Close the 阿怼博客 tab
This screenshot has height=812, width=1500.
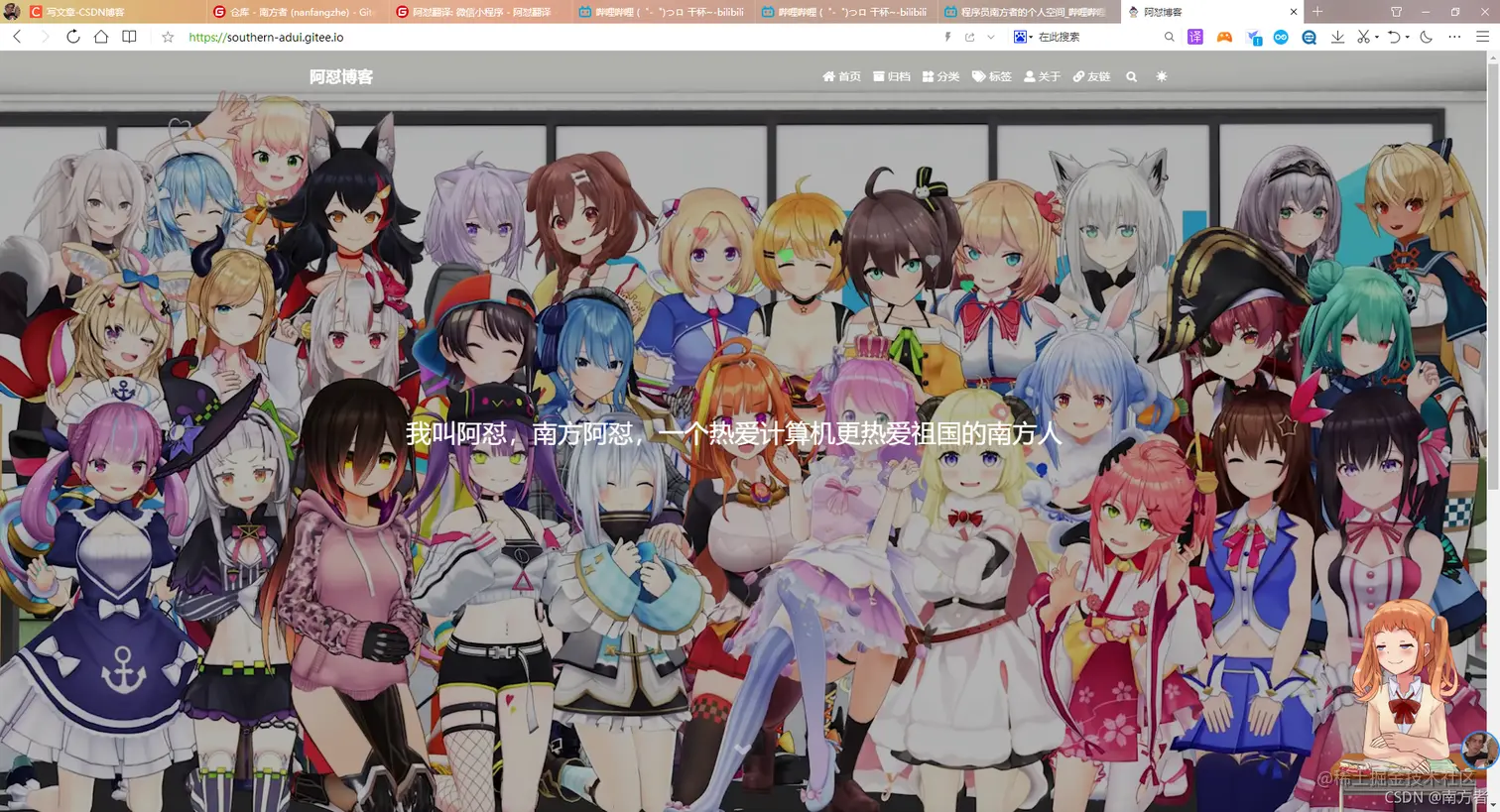[x=1294, y=12]
